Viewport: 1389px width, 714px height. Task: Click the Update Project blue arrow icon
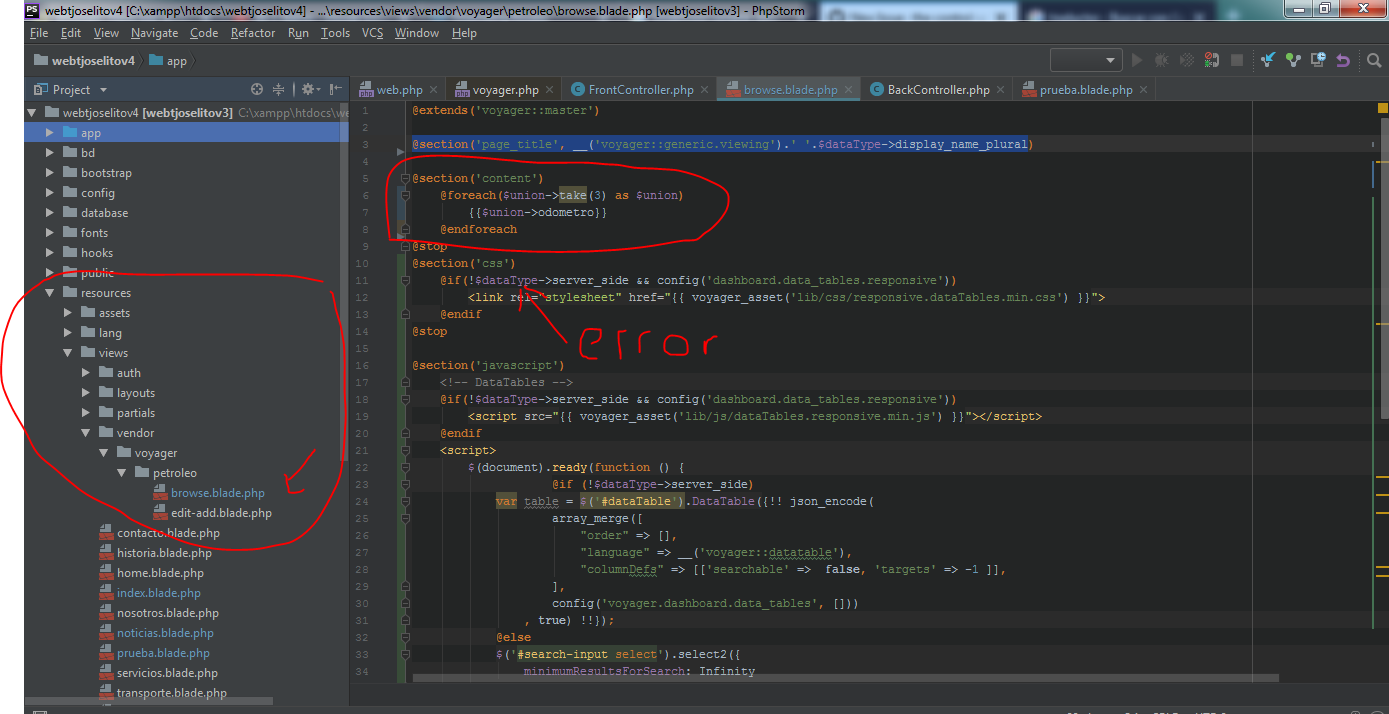pyautogui.click(x=1267, y=59)
